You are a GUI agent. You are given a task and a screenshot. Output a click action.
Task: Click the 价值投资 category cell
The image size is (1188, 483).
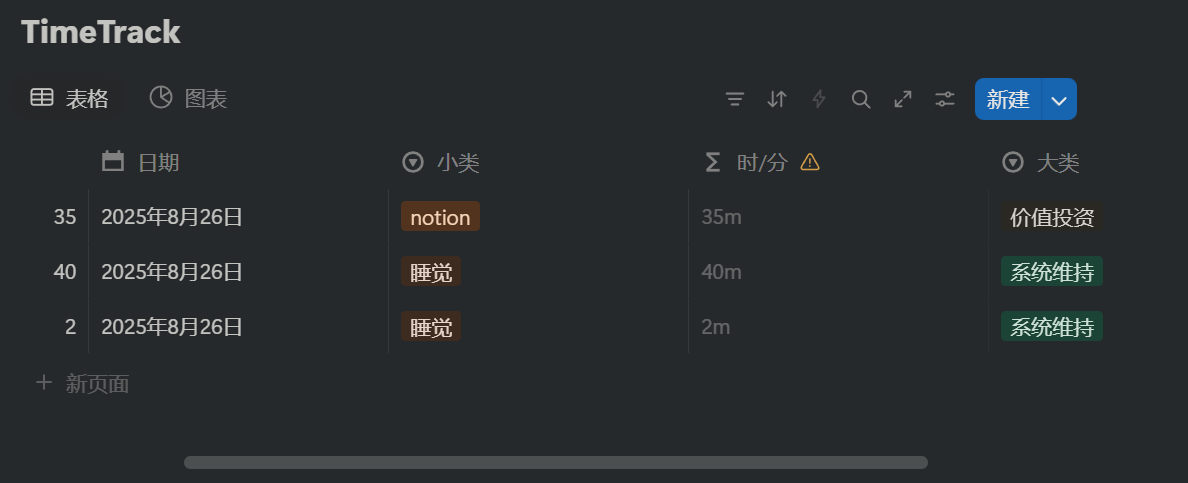(1052, 217)
